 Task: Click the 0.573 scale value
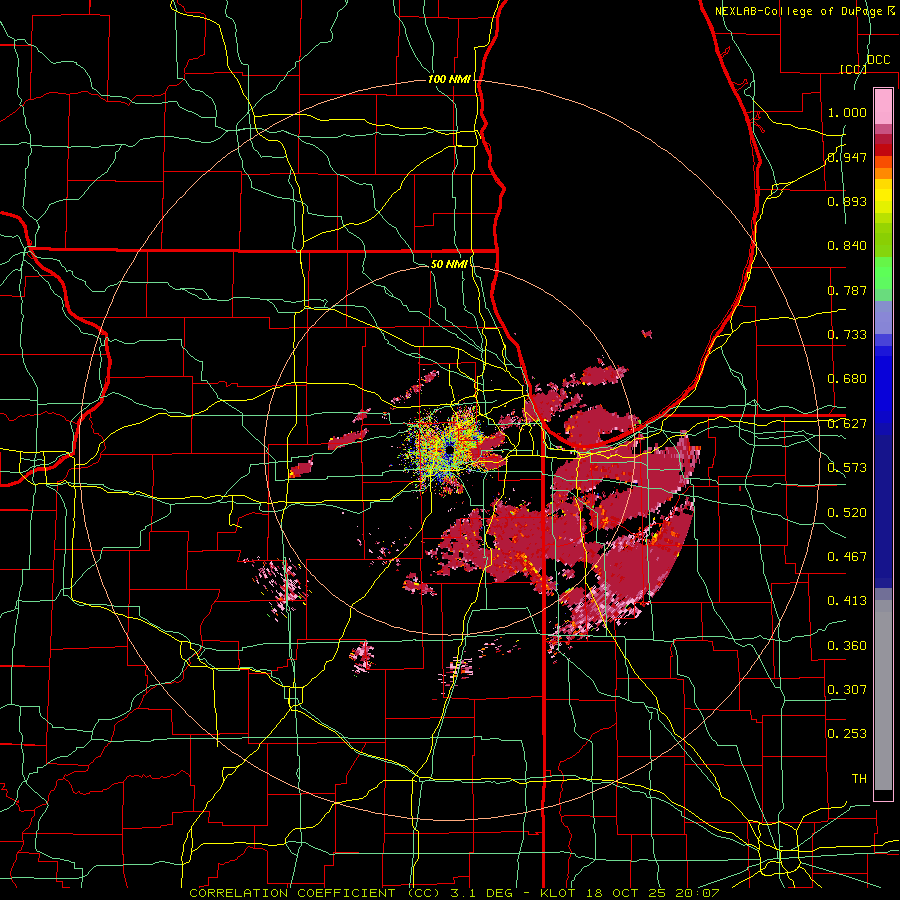point(847,468)
